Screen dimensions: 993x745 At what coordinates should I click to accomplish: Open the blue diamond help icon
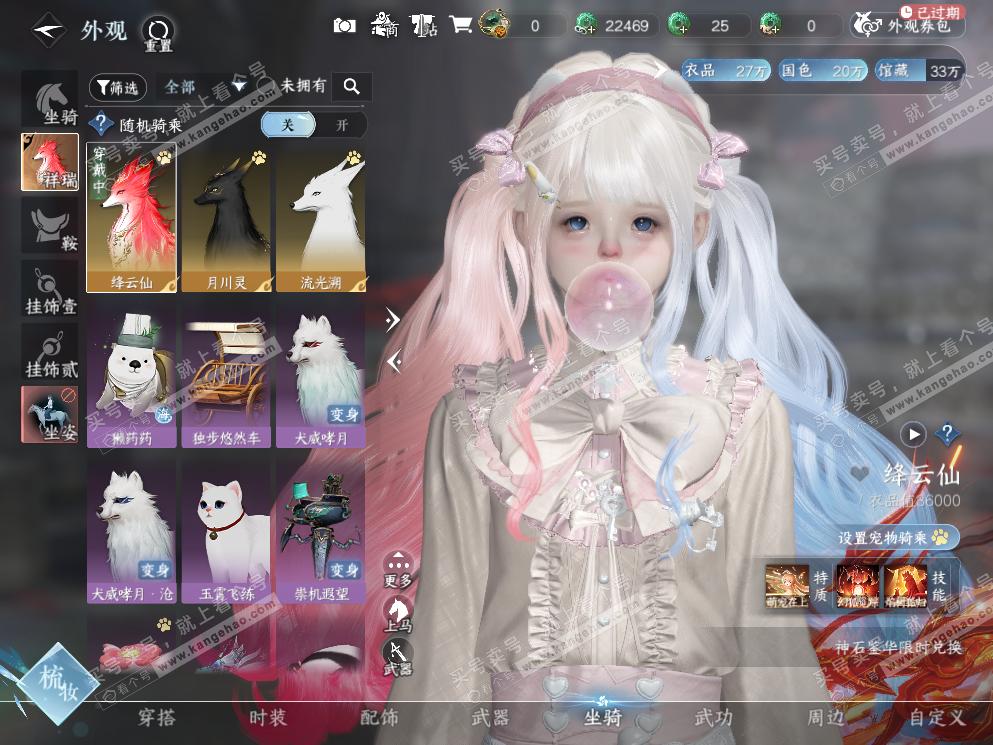click(x=947, y=434)
